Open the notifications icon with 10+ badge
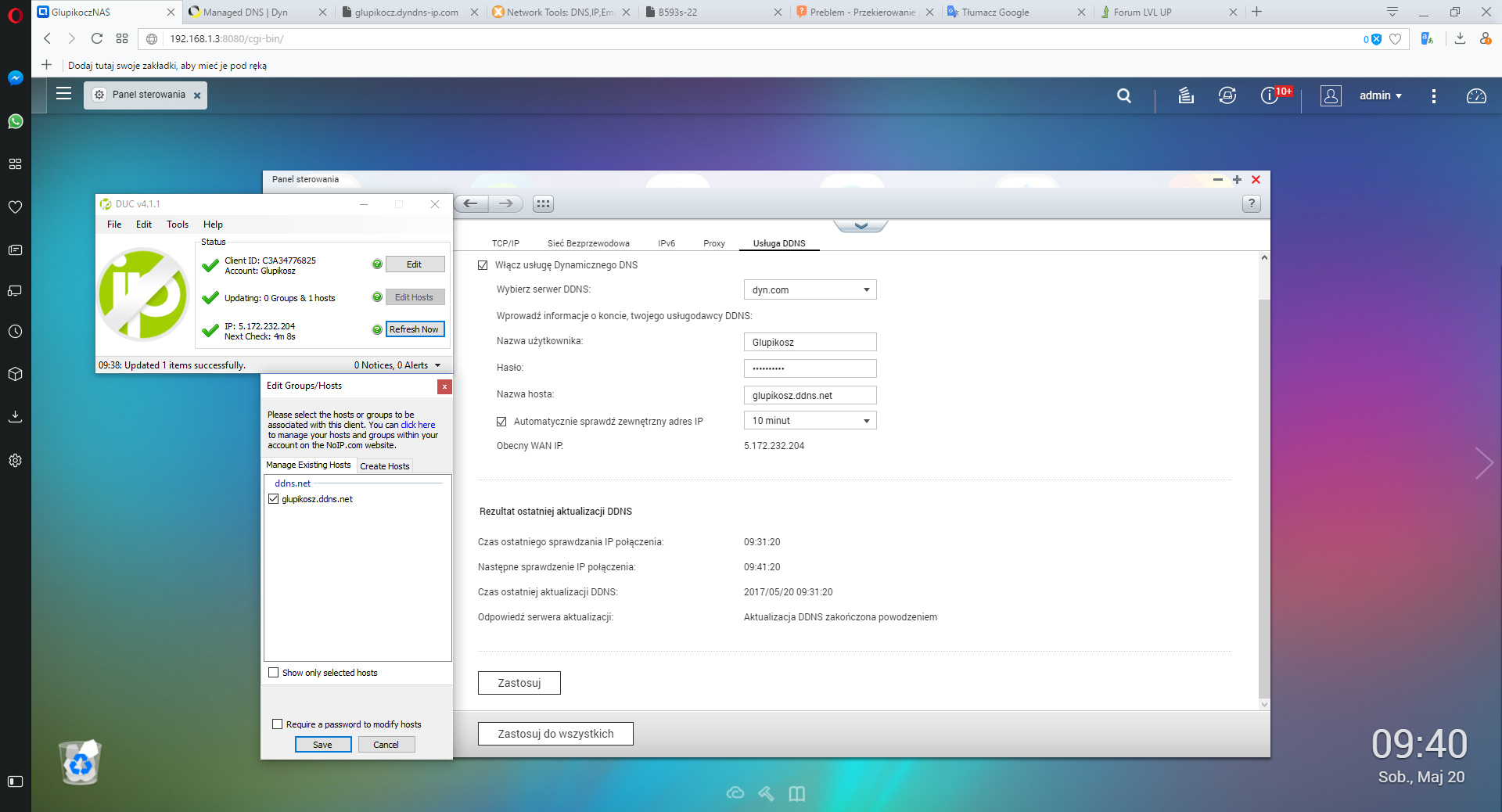 [x=1270, y=95]
